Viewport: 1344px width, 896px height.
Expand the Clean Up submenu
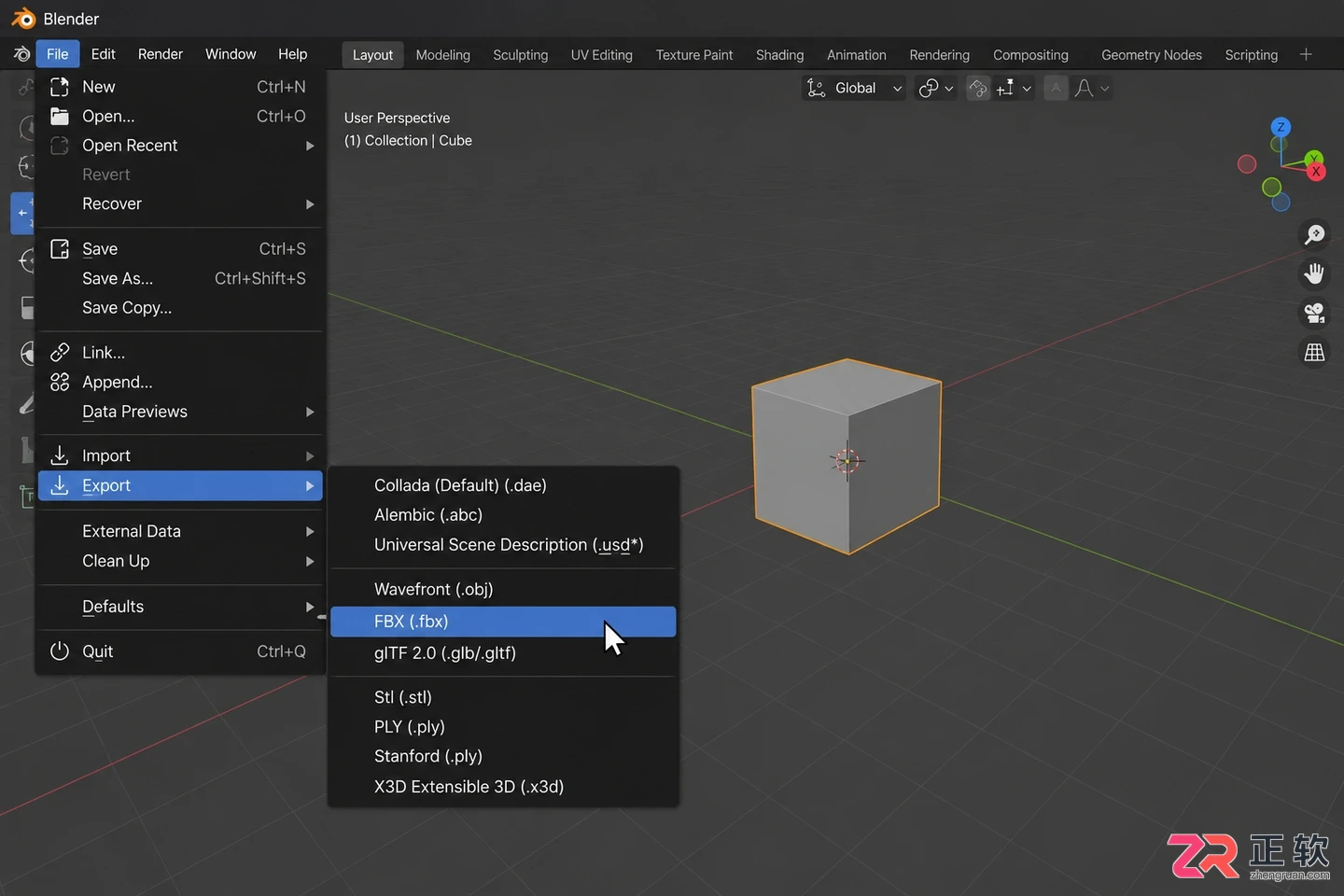coord(181,561)
